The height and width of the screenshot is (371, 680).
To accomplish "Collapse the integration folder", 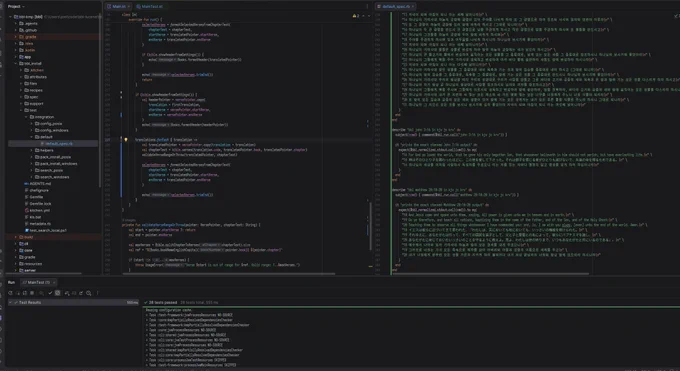I will click(x=26, y=117).
